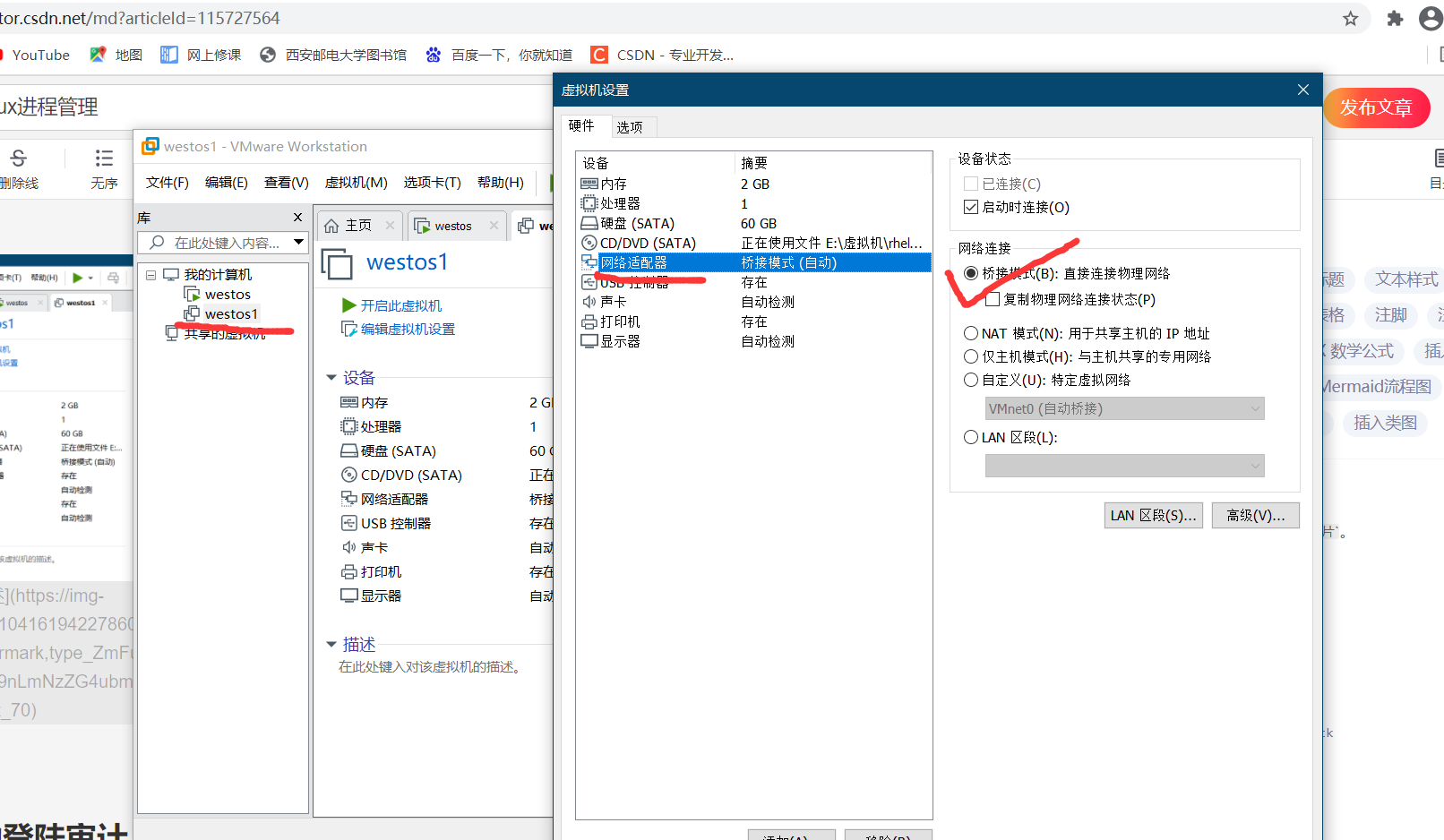Collapse the 描述 section
The image size is (1444, 840).
(331, 643)
